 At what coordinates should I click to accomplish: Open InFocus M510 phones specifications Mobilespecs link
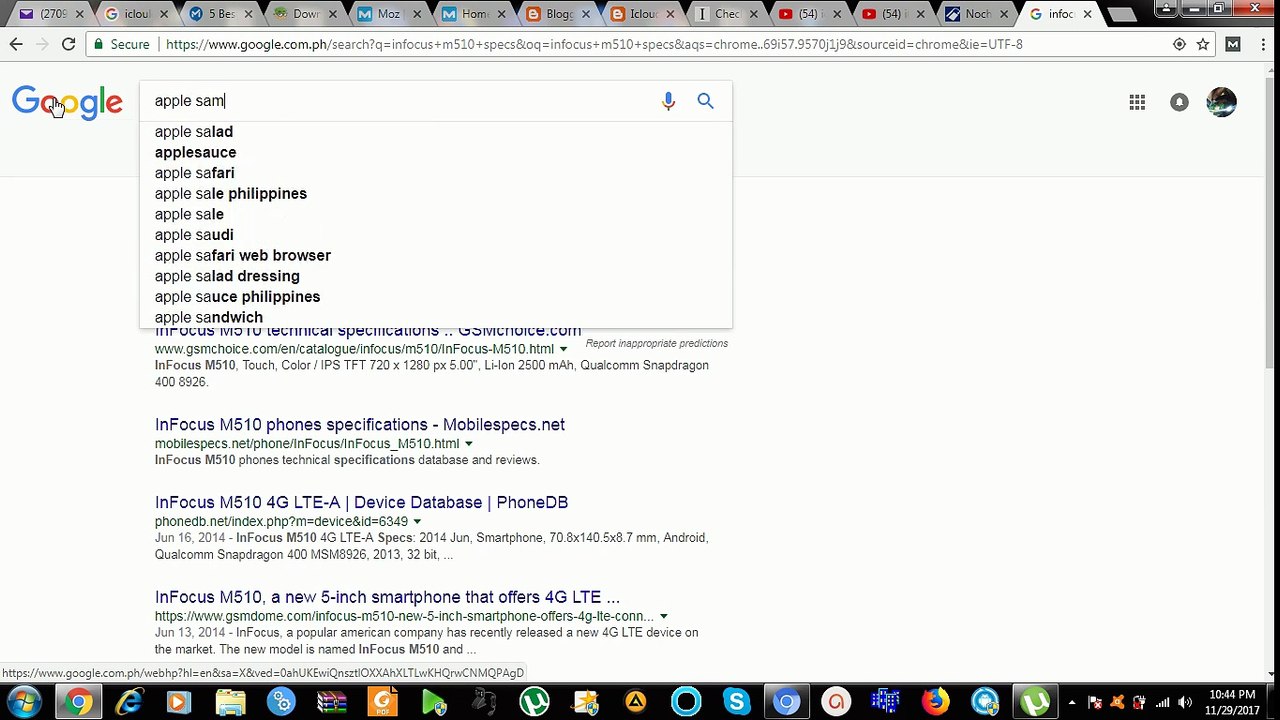(x=360, y=425)
